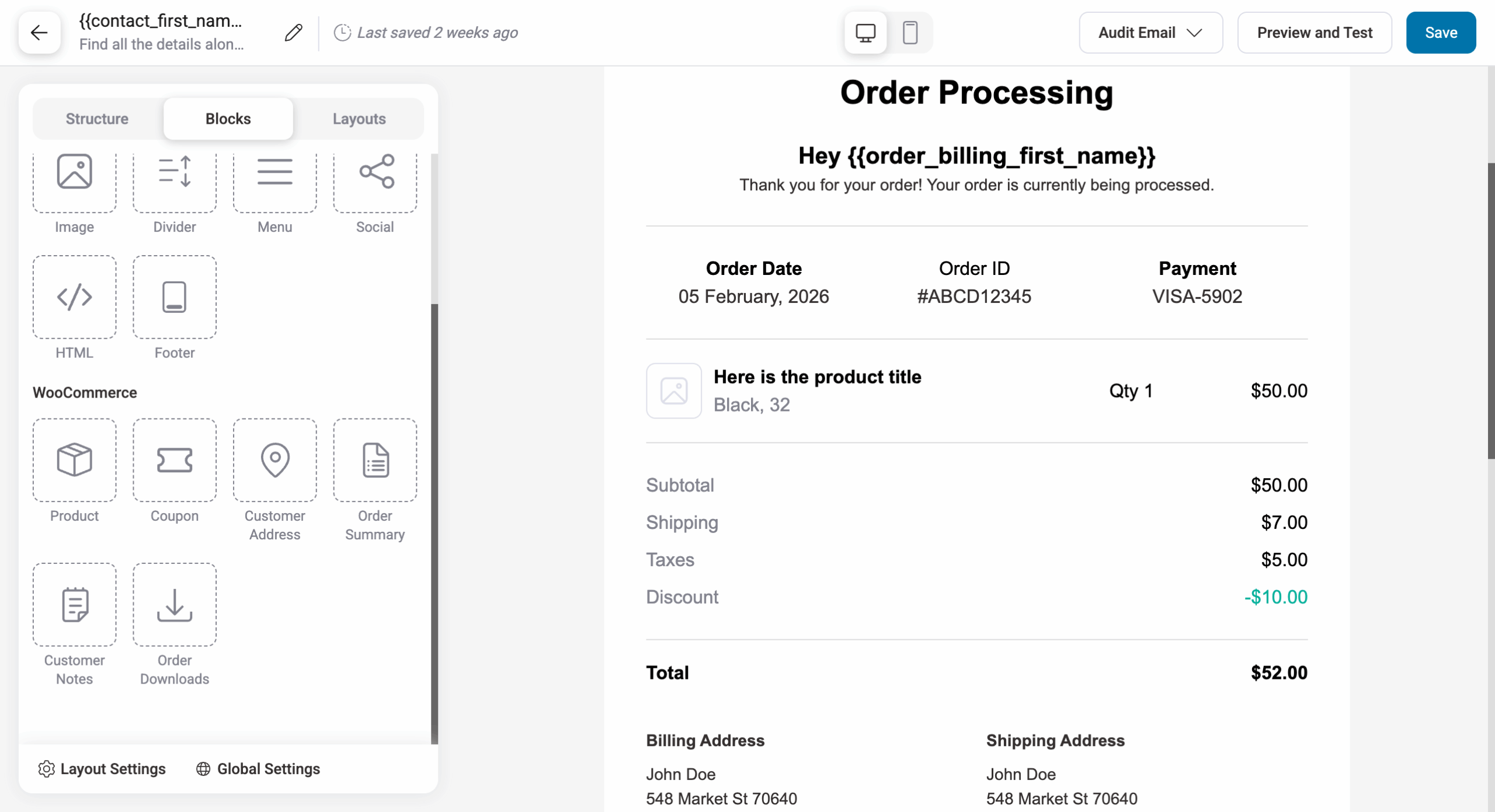Switch to the Structure tab

coord(96,119)
